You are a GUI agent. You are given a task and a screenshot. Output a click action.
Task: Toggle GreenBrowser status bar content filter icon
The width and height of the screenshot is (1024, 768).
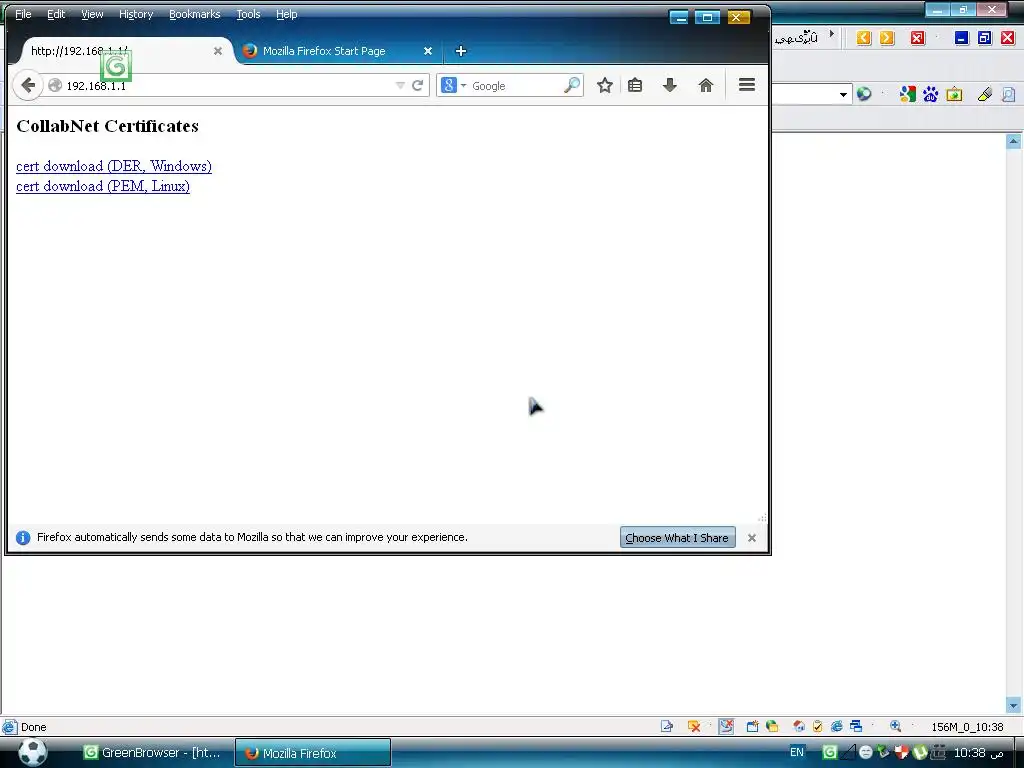click(x=726, y=726)
